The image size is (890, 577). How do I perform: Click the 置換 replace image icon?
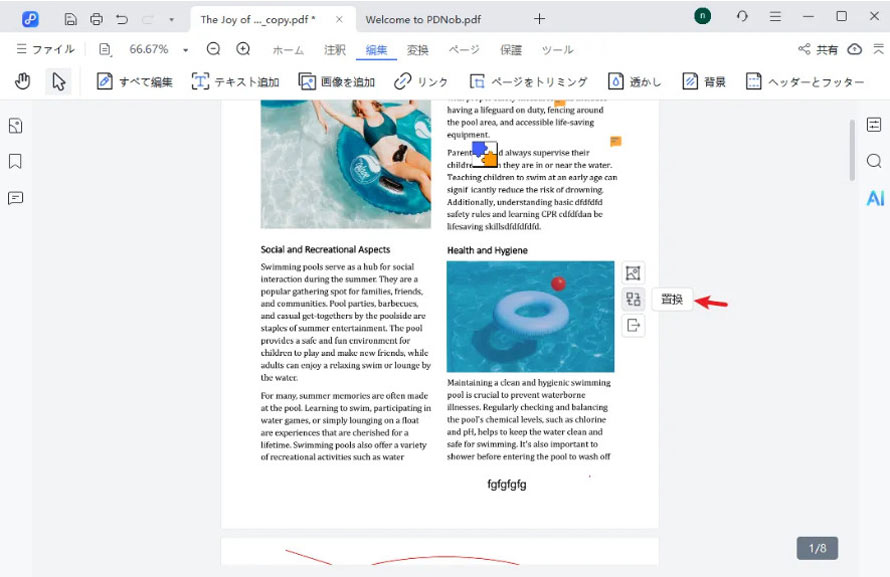tap(633, 299)
